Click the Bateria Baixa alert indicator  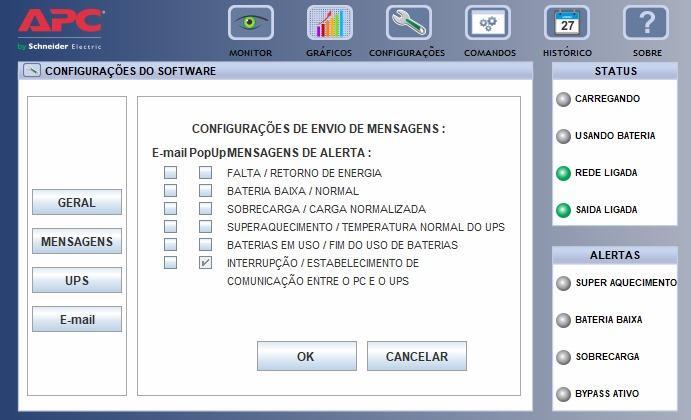click(563, 320)
